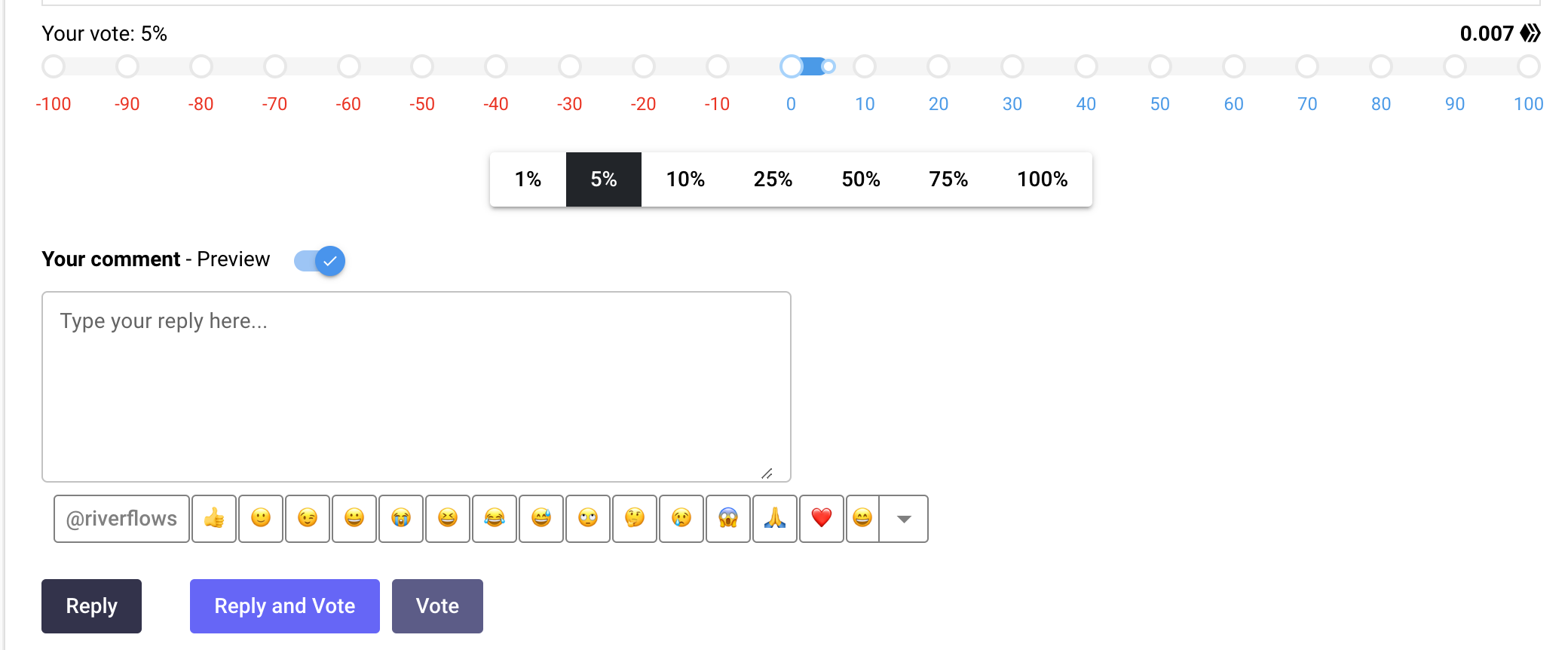Click the reply text area
The height and width of the screenshot is (650, 1568).
pos(416,387)
